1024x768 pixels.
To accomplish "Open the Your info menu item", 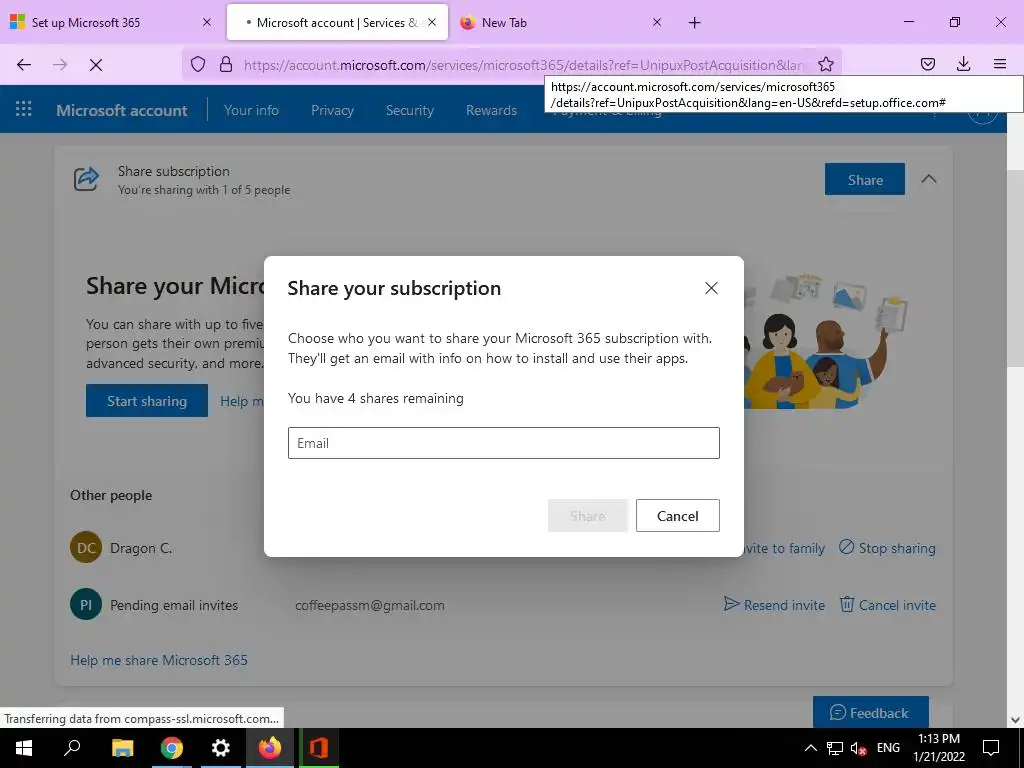I will [251, 110].
